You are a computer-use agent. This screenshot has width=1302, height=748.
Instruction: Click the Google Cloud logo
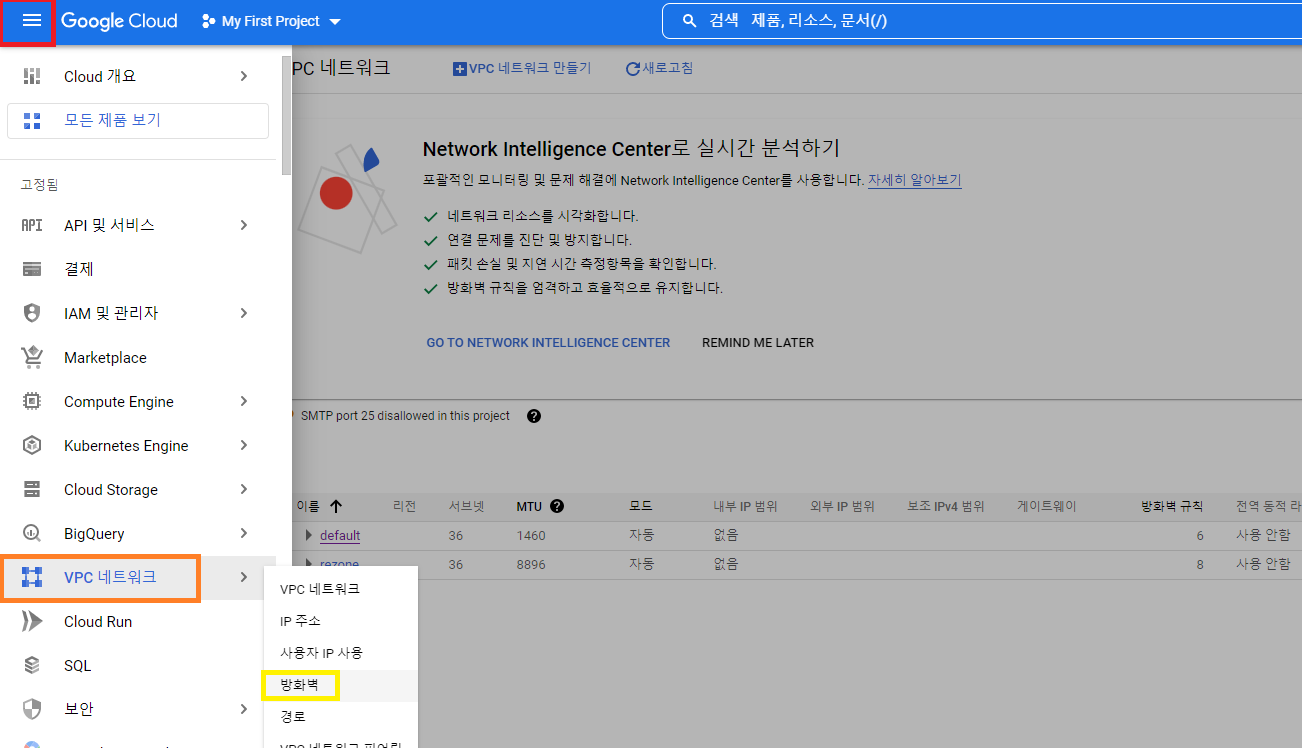[119, 21]
